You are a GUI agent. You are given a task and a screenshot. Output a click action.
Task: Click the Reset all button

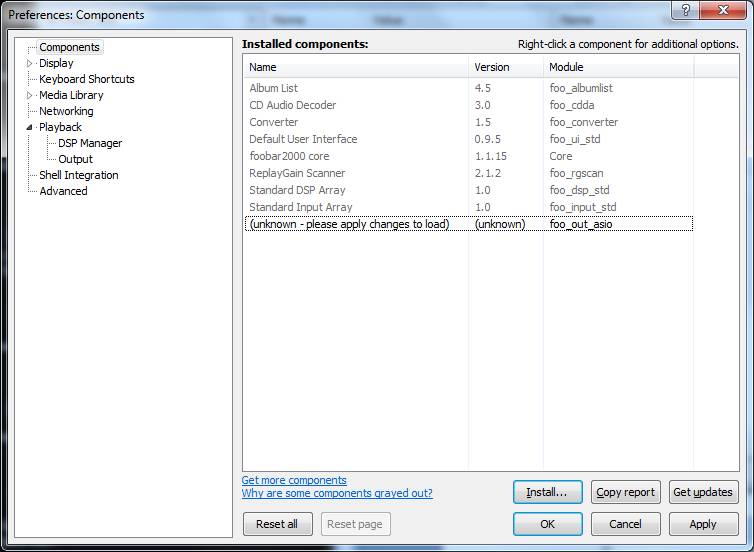tap(277, 524)
